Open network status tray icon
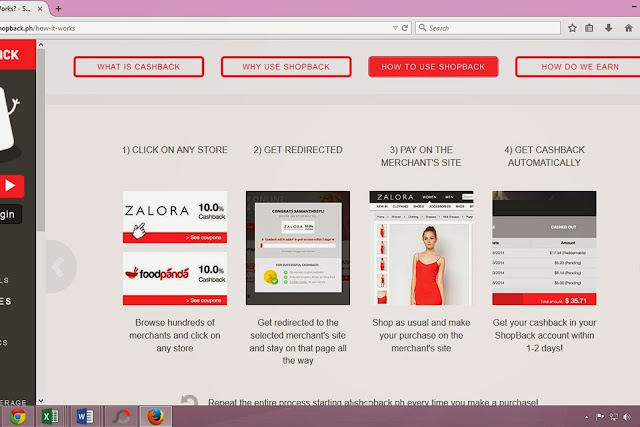 click(x=613, y=417)
